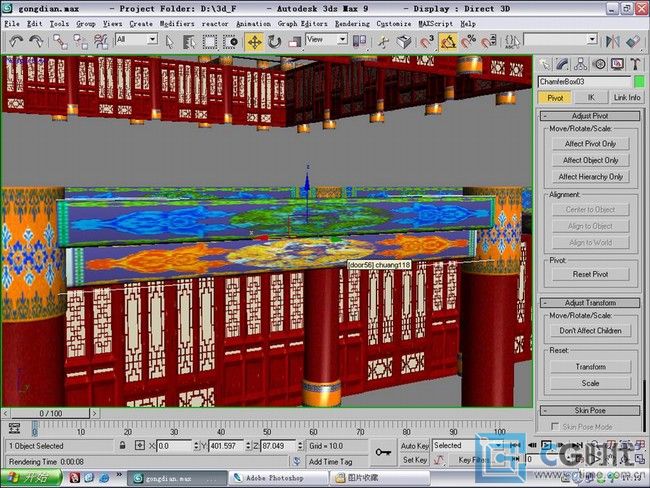
Task: Click the time slider showing 0 / 100
Action: tap(50, 413)
